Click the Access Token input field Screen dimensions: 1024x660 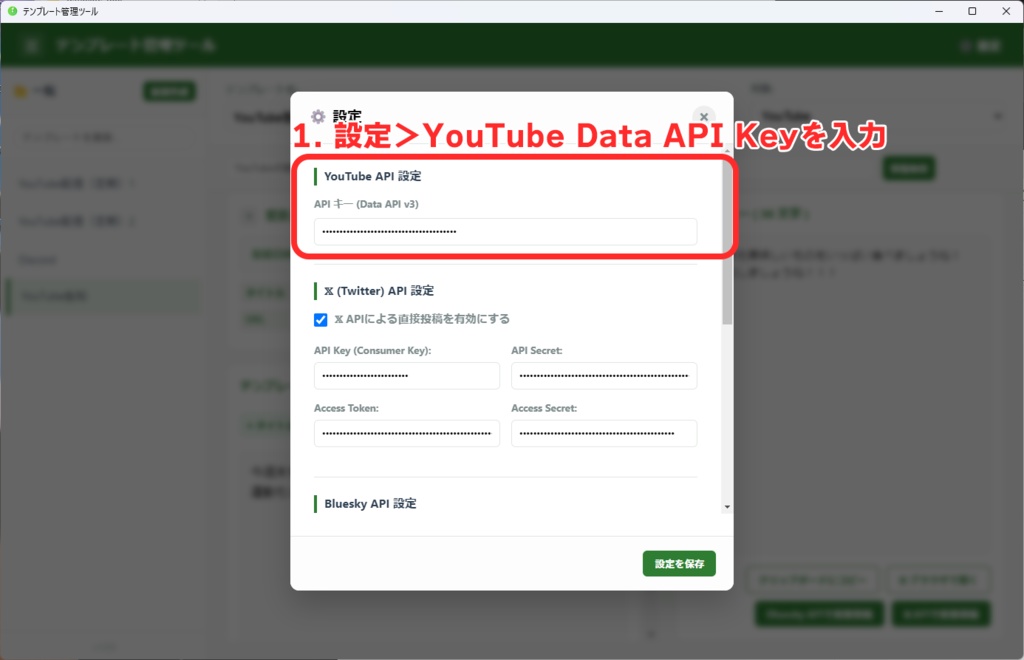[x=406, y=433]
